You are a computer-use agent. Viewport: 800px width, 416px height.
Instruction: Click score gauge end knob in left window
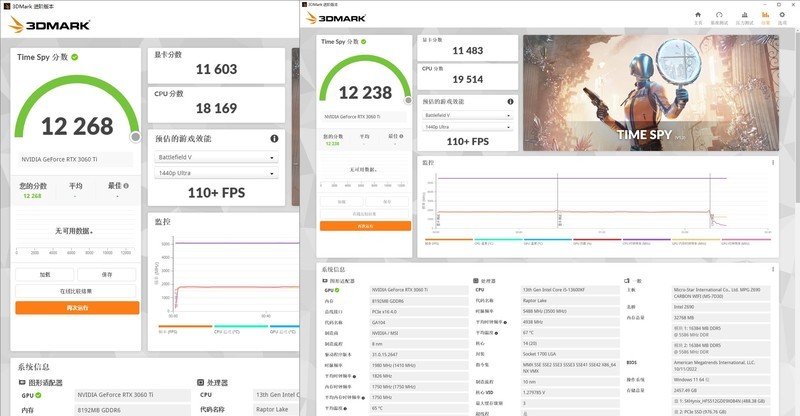pyautogui.click(x=135, y=137)
